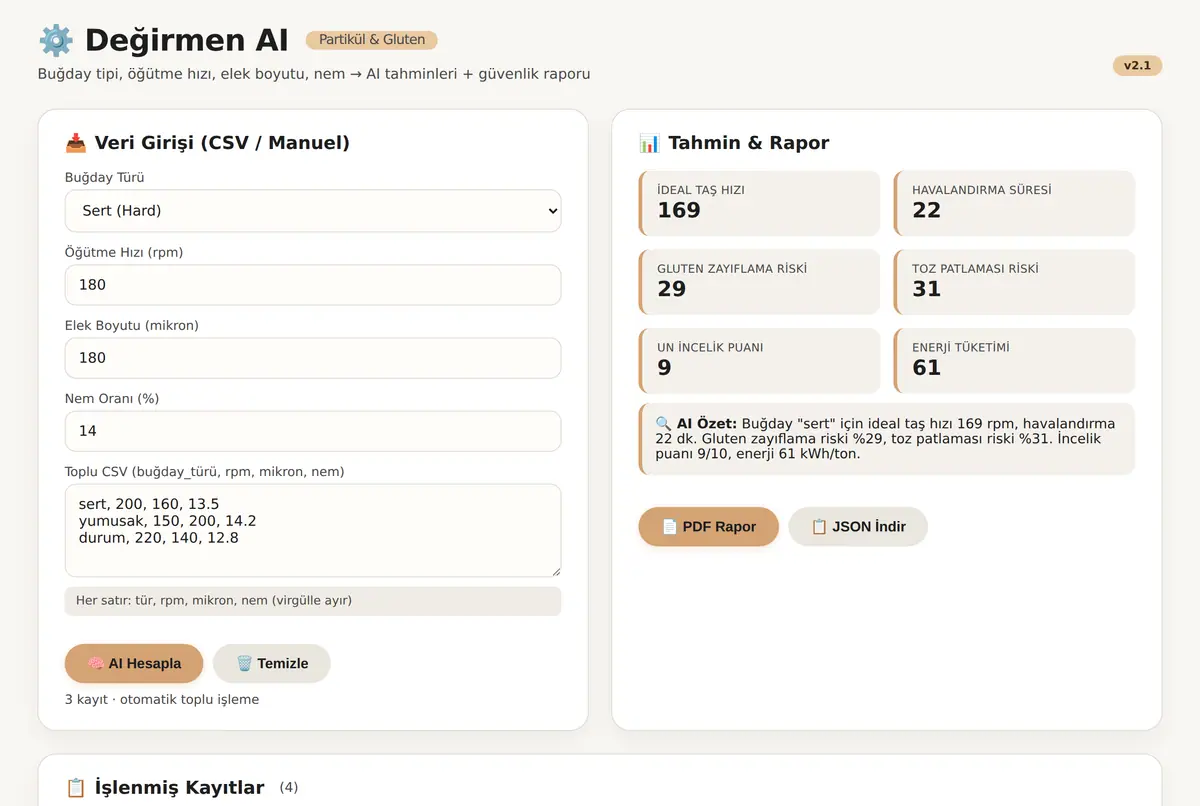The image size is (1200, 806).
Task: Click the subtitle starting 'Buğday tipi, öğütme hızı'
Action: (314, 74)
